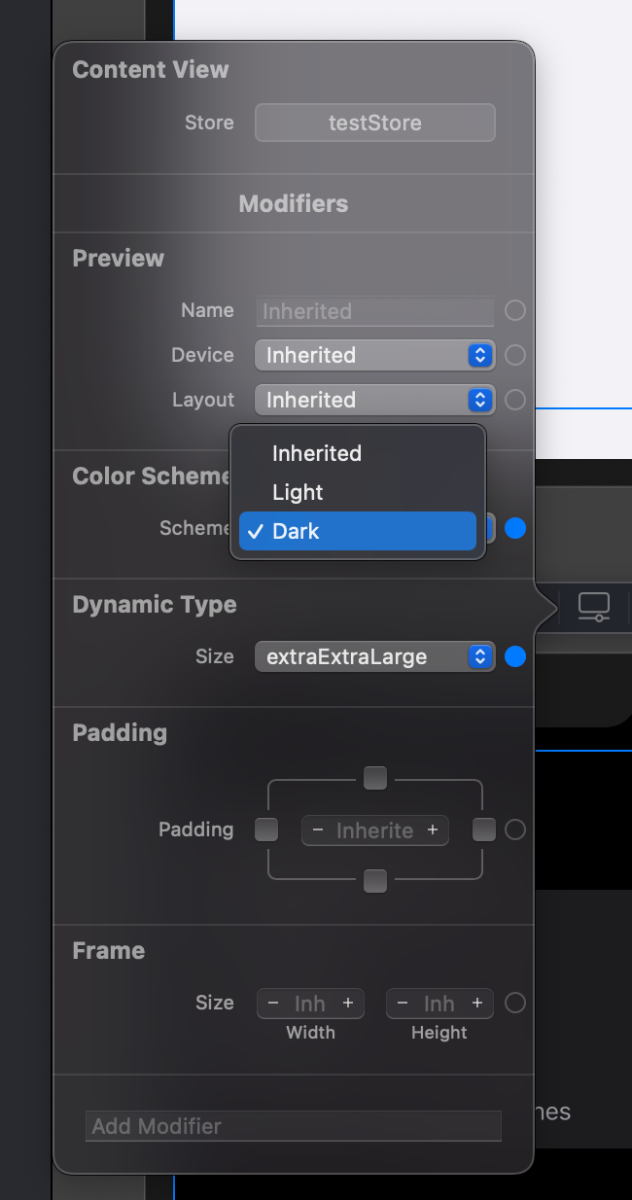Increase padding with the plus stepper
Image resolution: width=632 pixels, height=1200 pixels.
(433, 830)
